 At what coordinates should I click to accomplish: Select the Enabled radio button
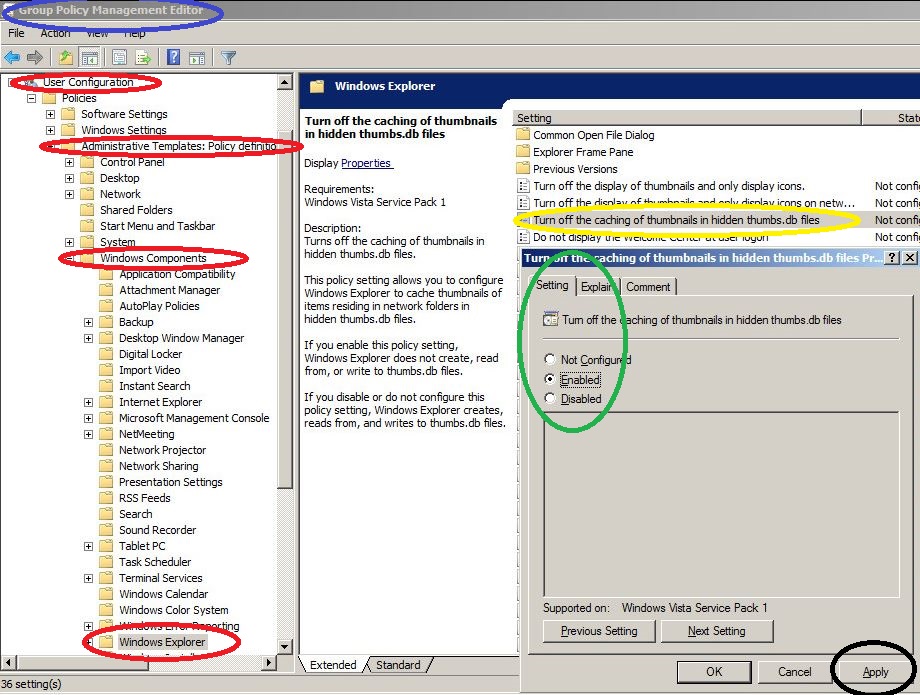[550, 379]
